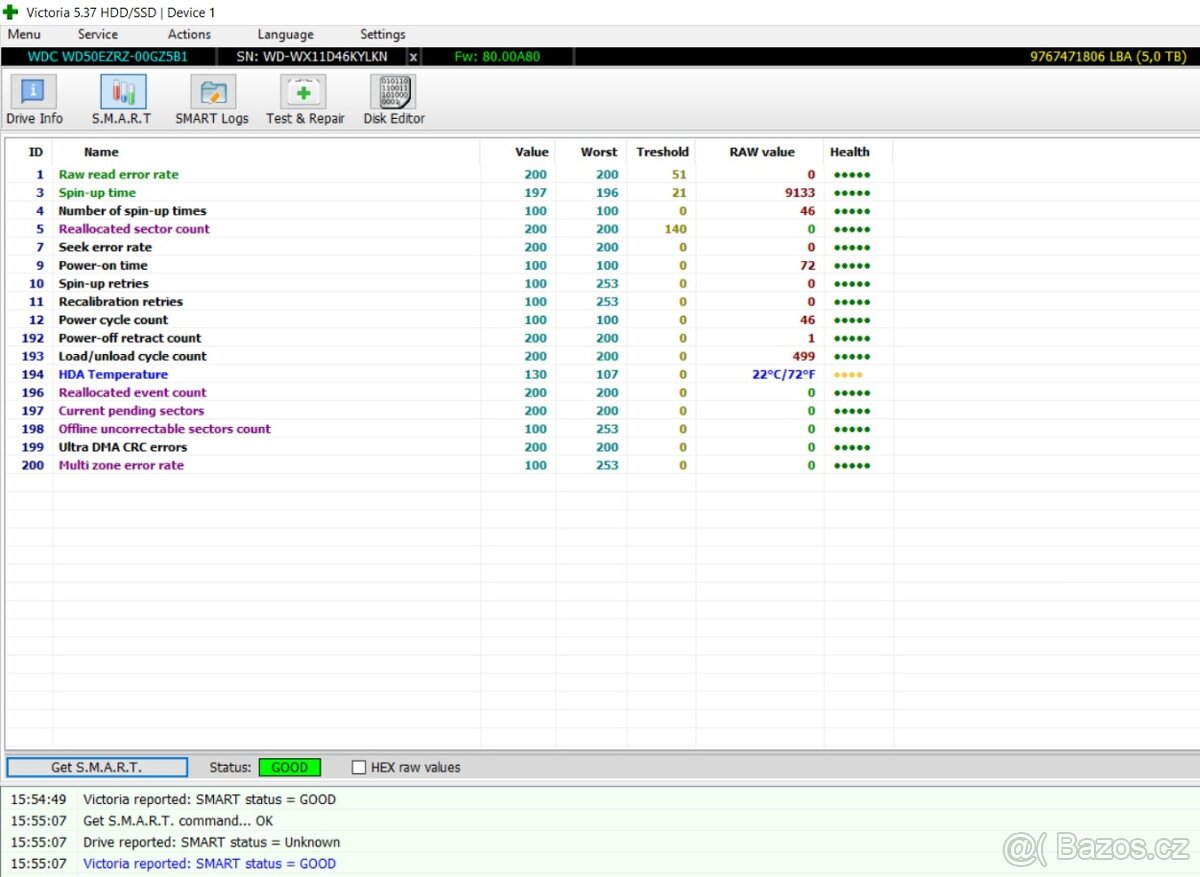Image resolution: width=1200 pixels, height=877 pixels.
Task: Enable the HEX raw values checkbox
Action: tap(359, 767)
